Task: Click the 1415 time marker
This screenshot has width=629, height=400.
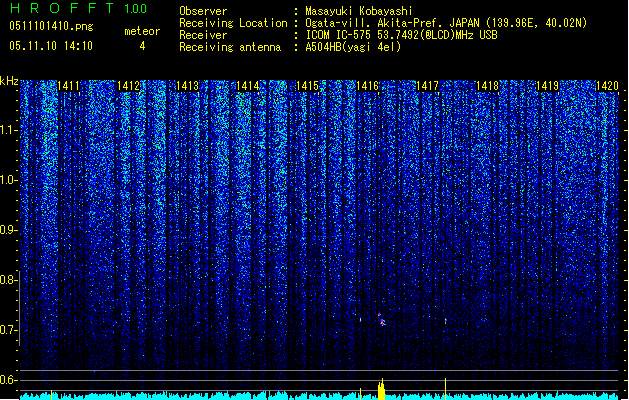Action: (x=308, y=86)
